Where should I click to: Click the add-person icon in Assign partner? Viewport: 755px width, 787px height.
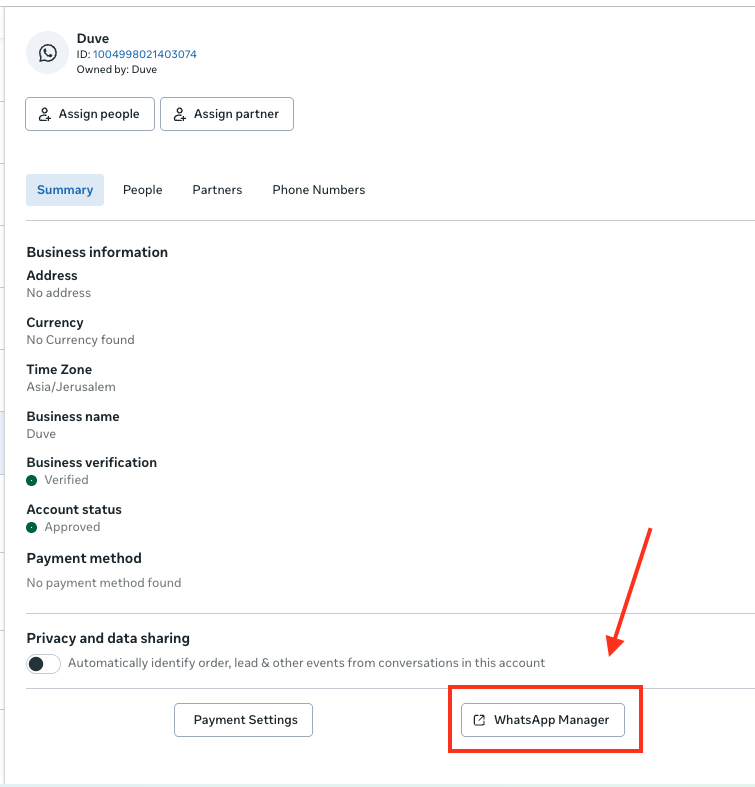pos(180,115)
